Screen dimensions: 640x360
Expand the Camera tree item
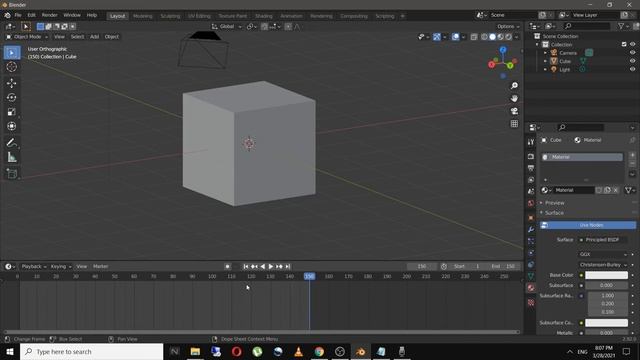click(x=545, y=53)
